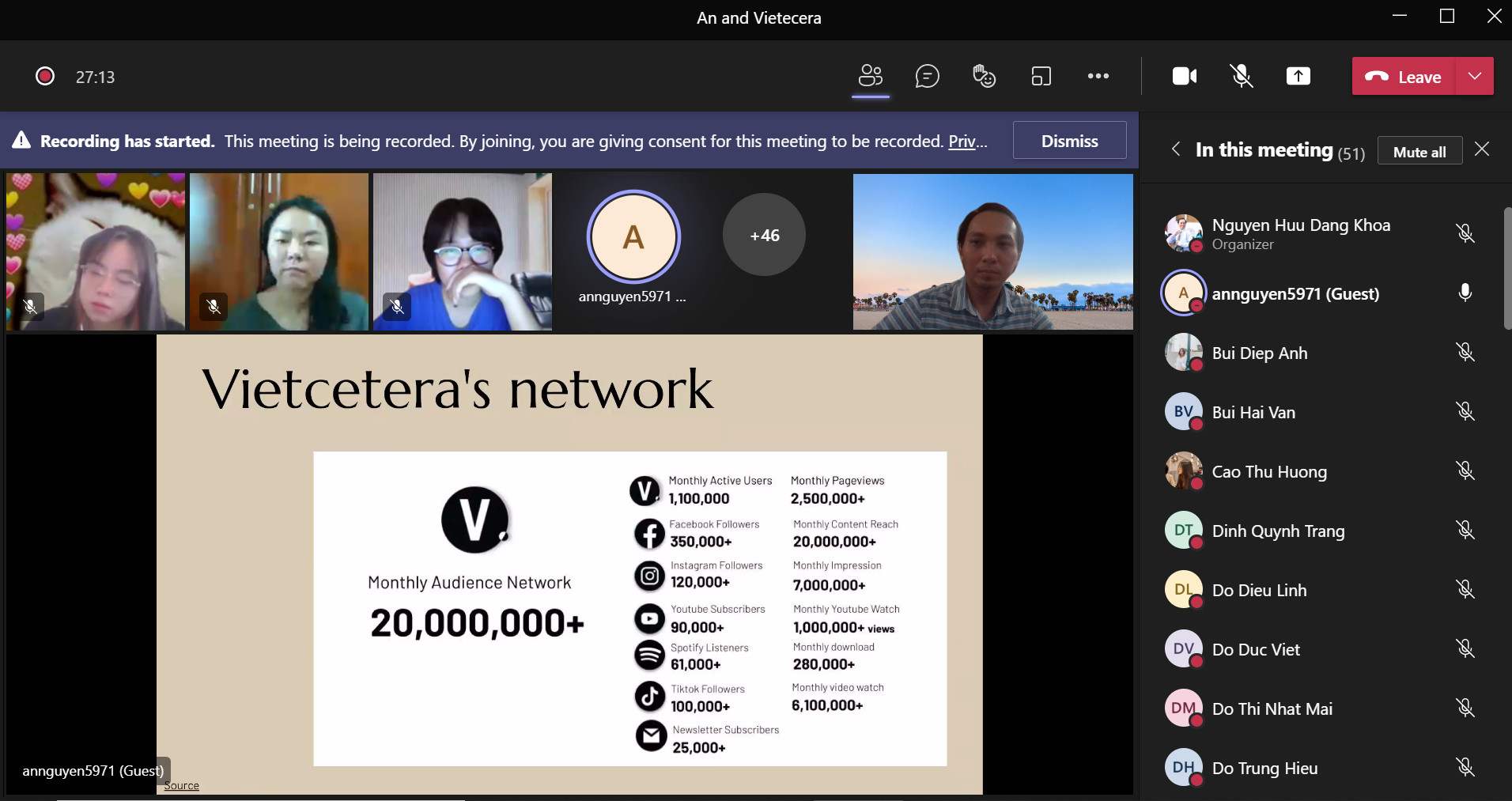Click annguyen5971 (Guest) microphone icon
This screenshot has width=1512, height=801.
coord(1465,293)
